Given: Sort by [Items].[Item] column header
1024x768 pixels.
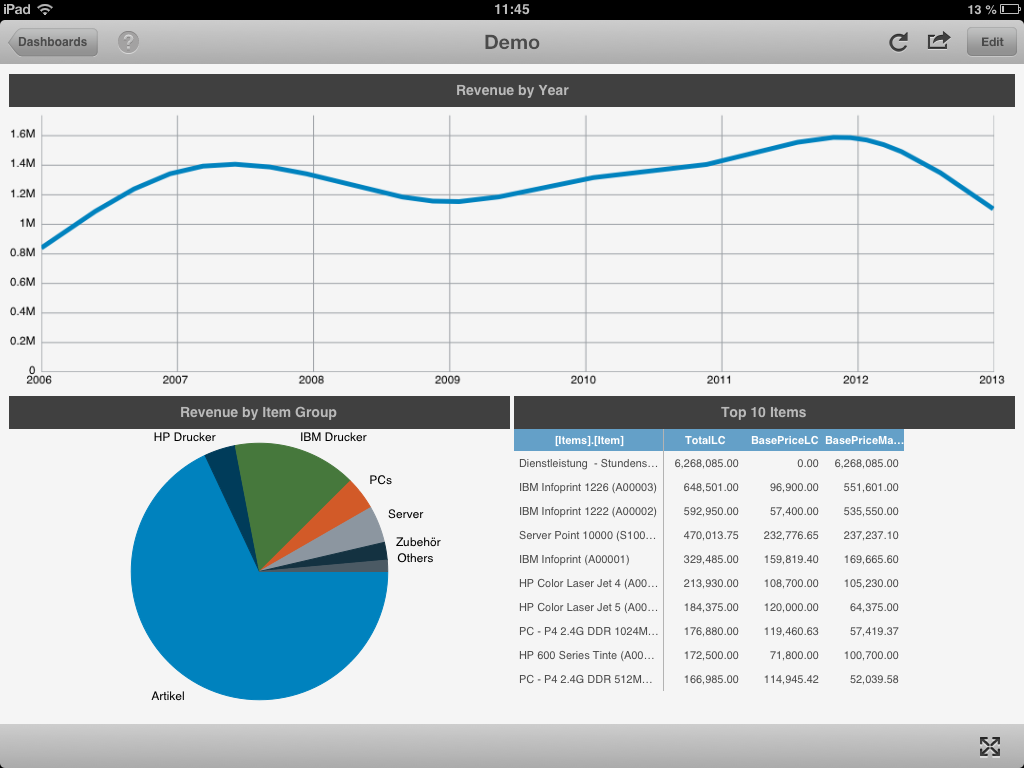Looking at the screenshot, I should coord(589,440).
